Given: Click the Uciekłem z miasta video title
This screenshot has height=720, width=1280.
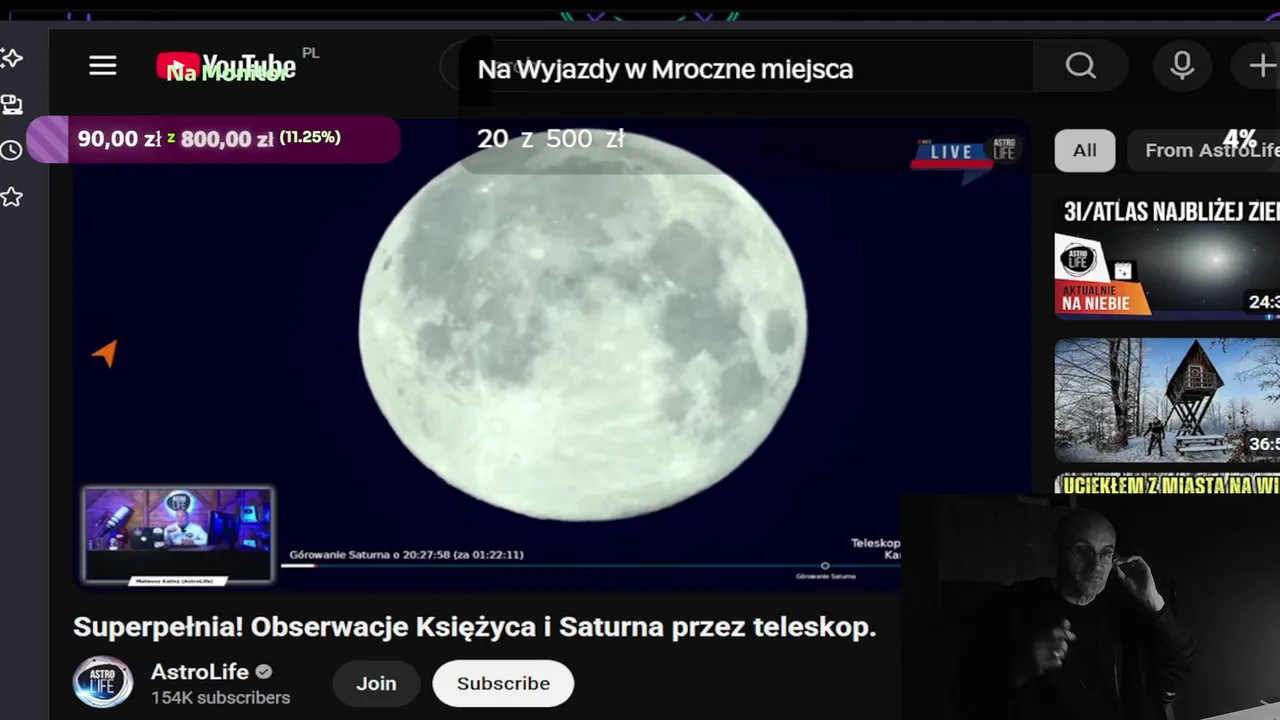Looking at the screenshot, I should [x=1168, y=485].
